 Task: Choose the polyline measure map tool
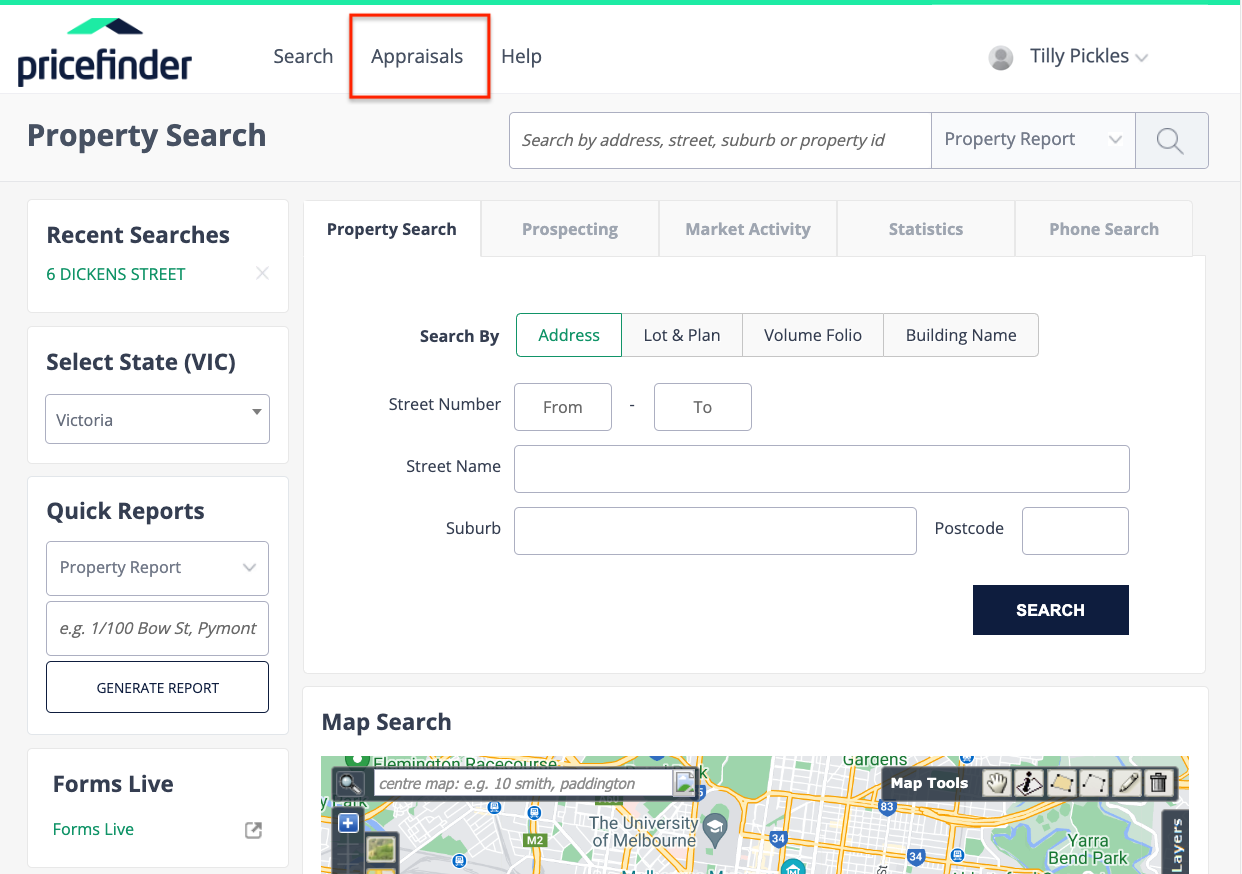[1095, 783]
